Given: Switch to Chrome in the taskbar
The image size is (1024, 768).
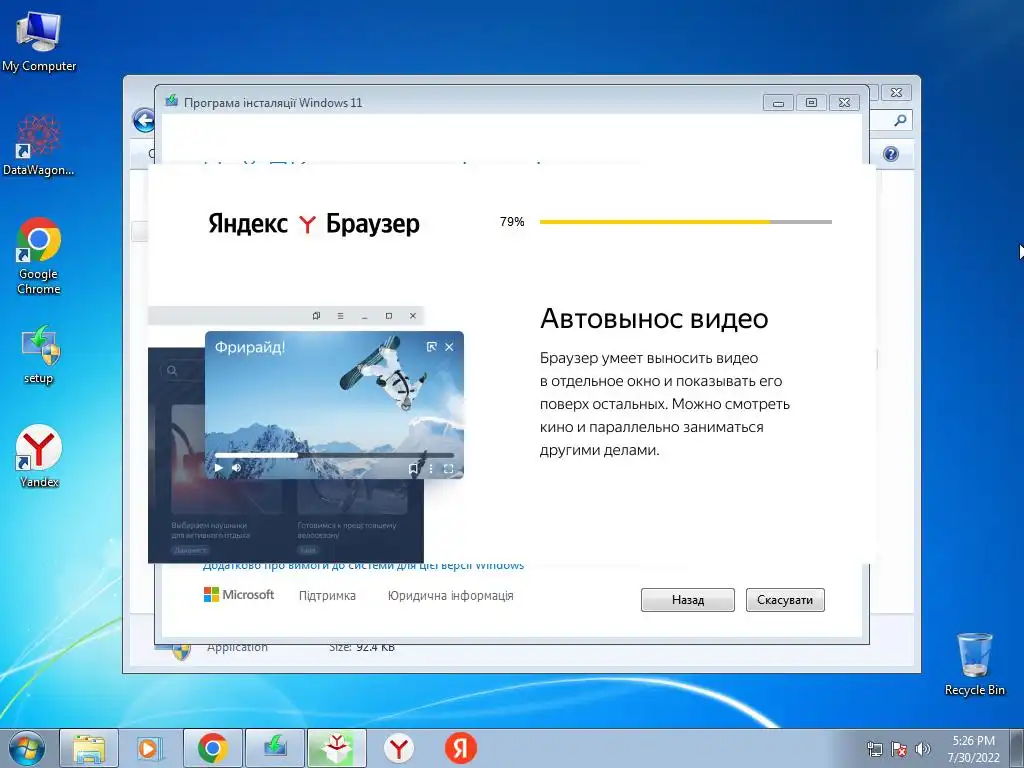Looking at the screenshot, I should pyautogui.click(x=212, y=748).
